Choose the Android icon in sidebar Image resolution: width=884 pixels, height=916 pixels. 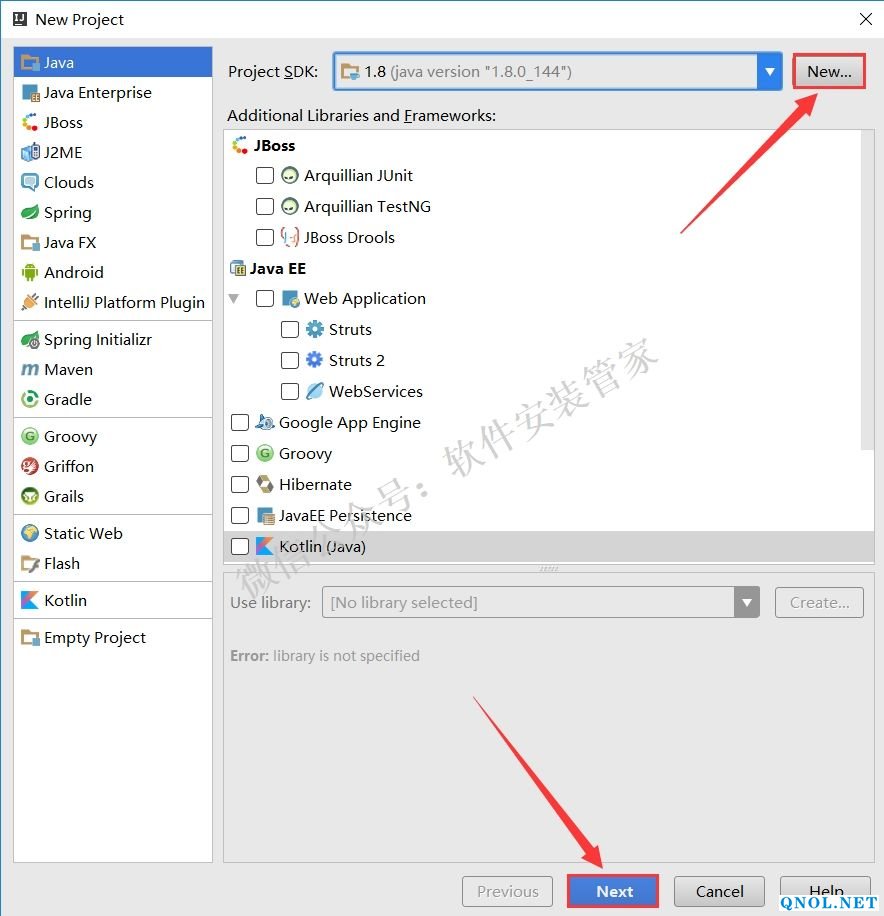click(29, 272)
